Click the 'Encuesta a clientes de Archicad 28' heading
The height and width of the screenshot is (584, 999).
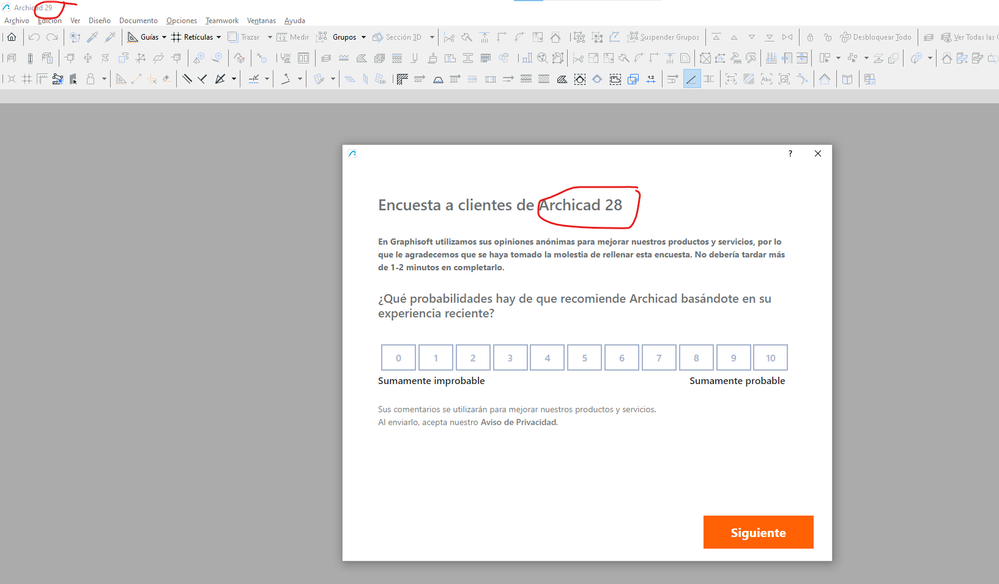pyautogui.click(x=500, y=204)
